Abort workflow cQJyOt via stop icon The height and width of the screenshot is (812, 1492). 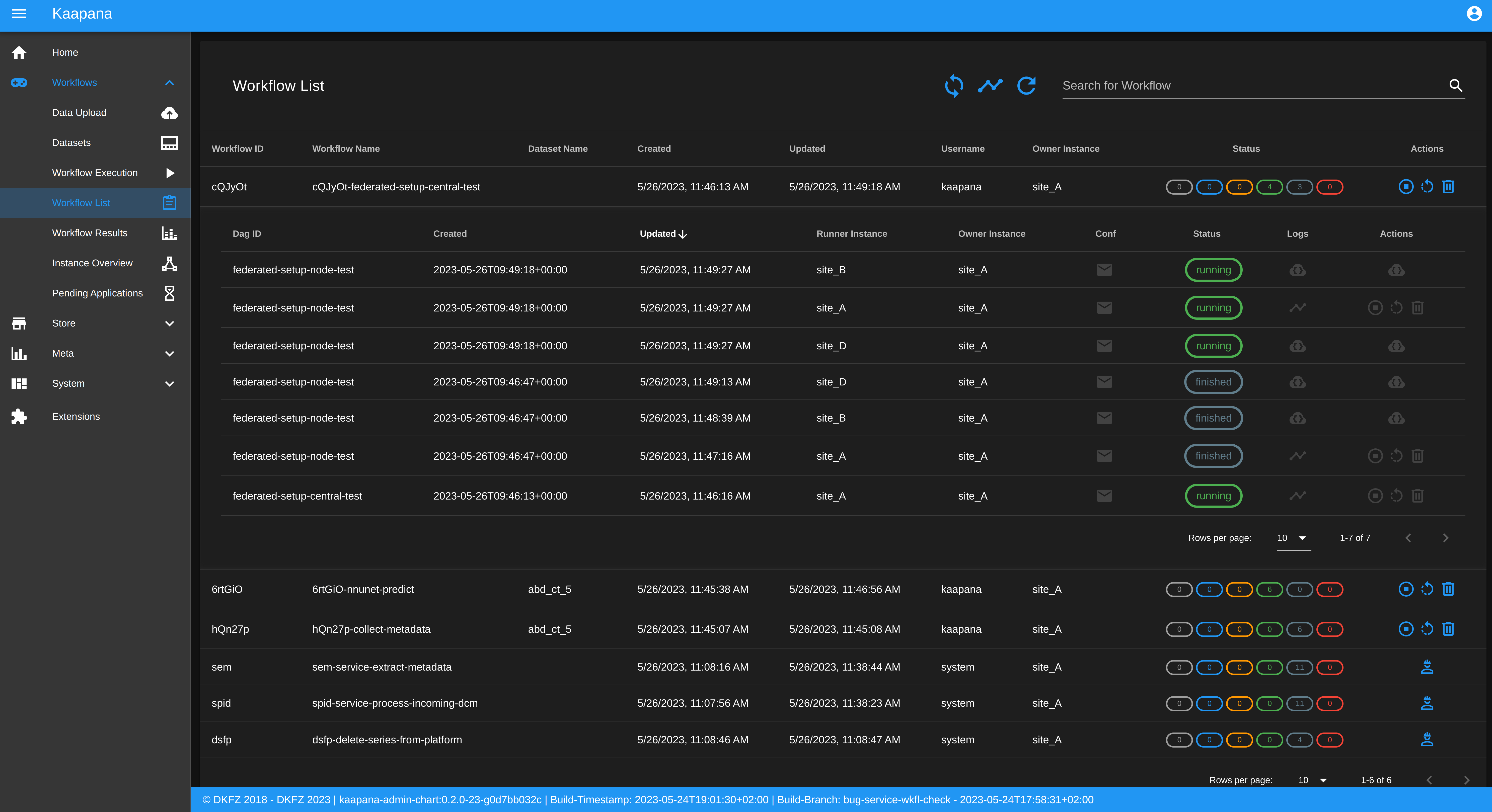pos(1406,187)
